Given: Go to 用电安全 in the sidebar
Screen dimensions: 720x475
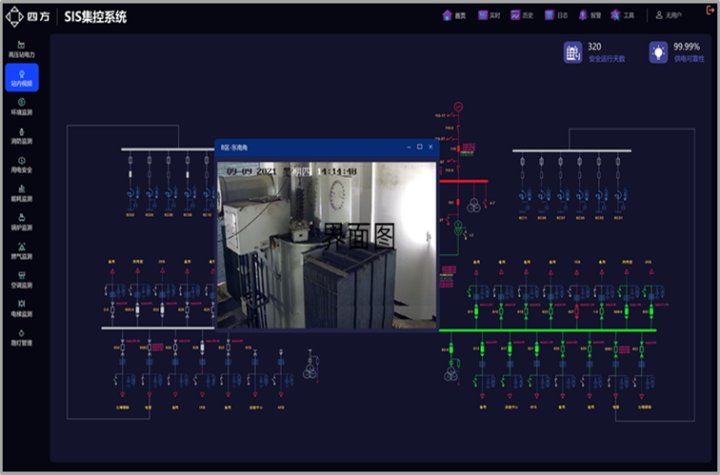Looking at the screenshot, I should point(21,164).
